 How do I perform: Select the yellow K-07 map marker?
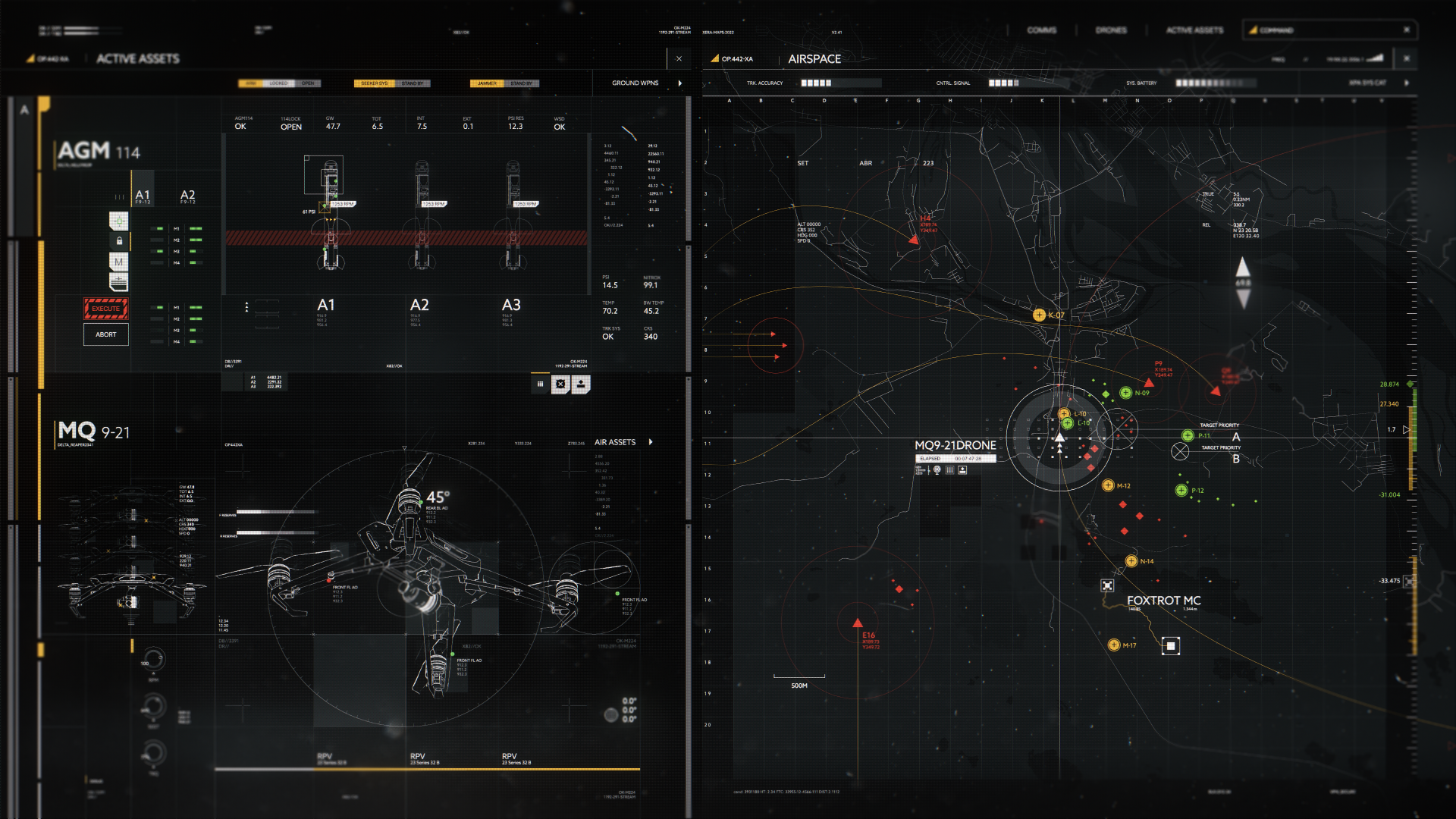tap(1040, 315)
